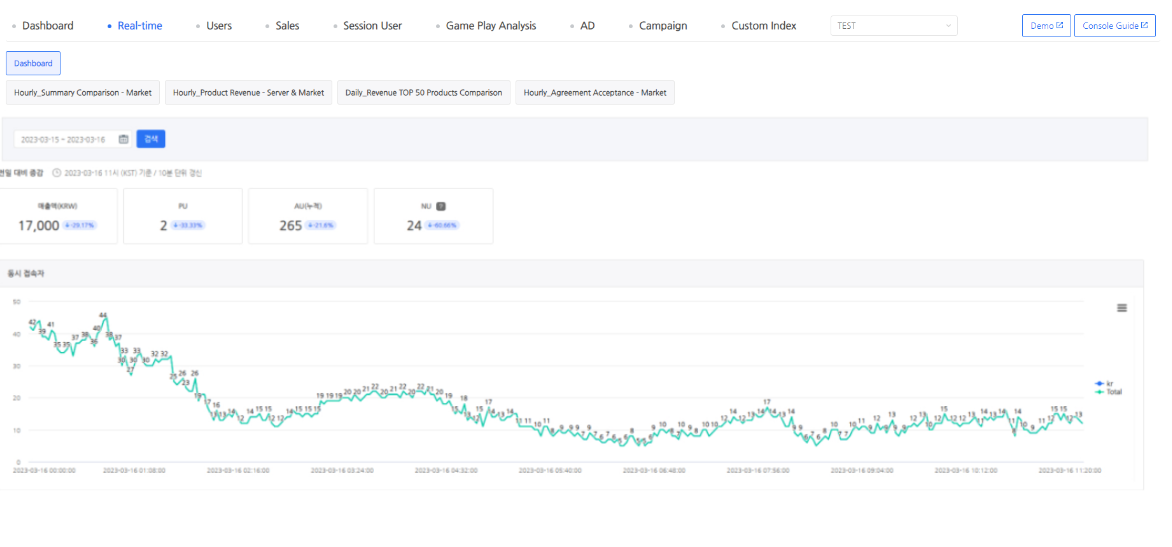Screen dimensions: 1172x547
Task: Click the AU percentage change badge
Action: coord(321,226)
